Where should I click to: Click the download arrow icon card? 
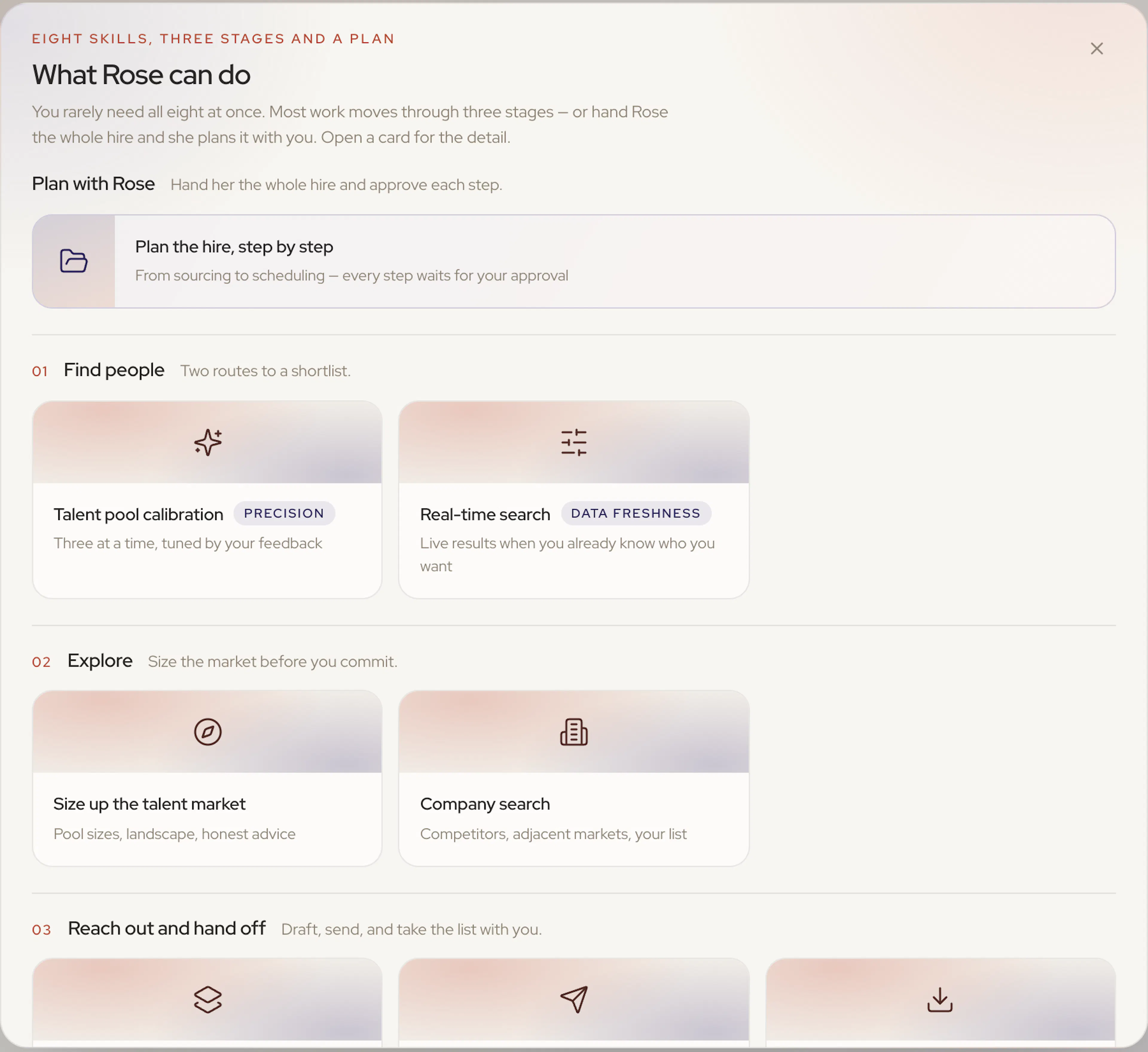940,1000
